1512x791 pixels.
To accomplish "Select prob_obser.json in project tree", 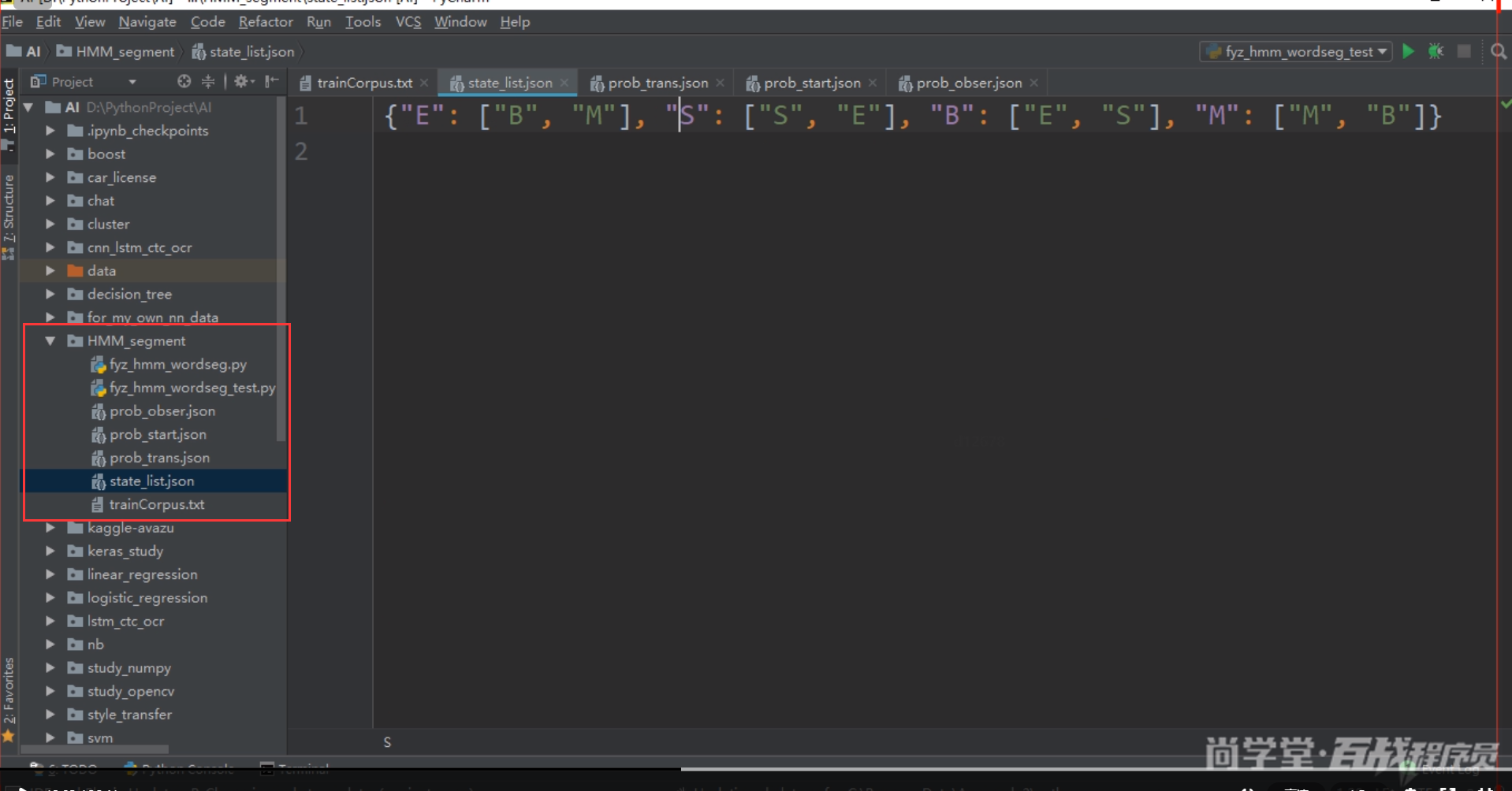I will [x=153, y=411].
